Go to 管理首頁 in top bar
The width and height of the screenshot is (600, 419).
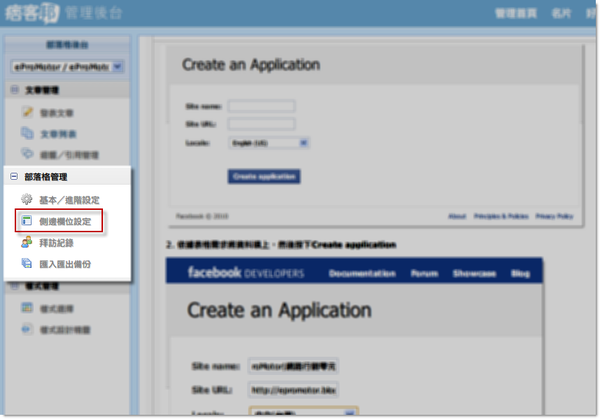point(516,13)
